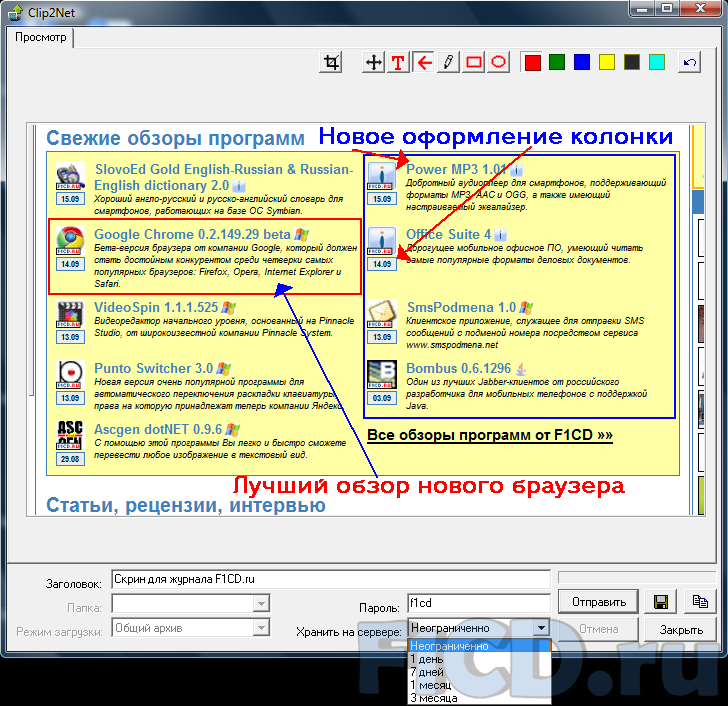Choose 7 дней in the list
The height and width of the screenshot is (706, 728).
(x=479, y=672)
